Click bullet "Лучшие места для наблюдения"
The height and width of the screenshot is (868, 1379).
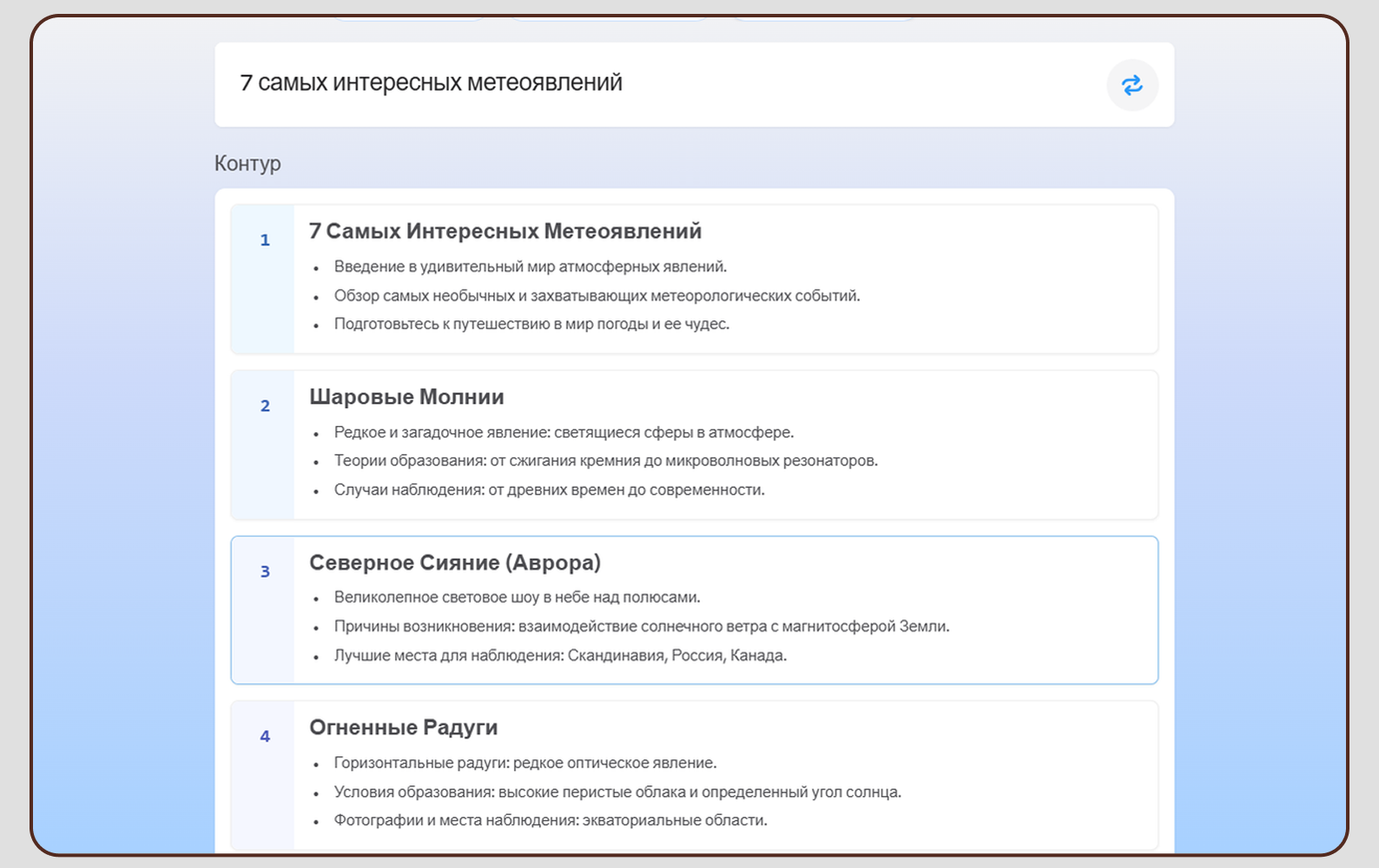pos(560,656)
